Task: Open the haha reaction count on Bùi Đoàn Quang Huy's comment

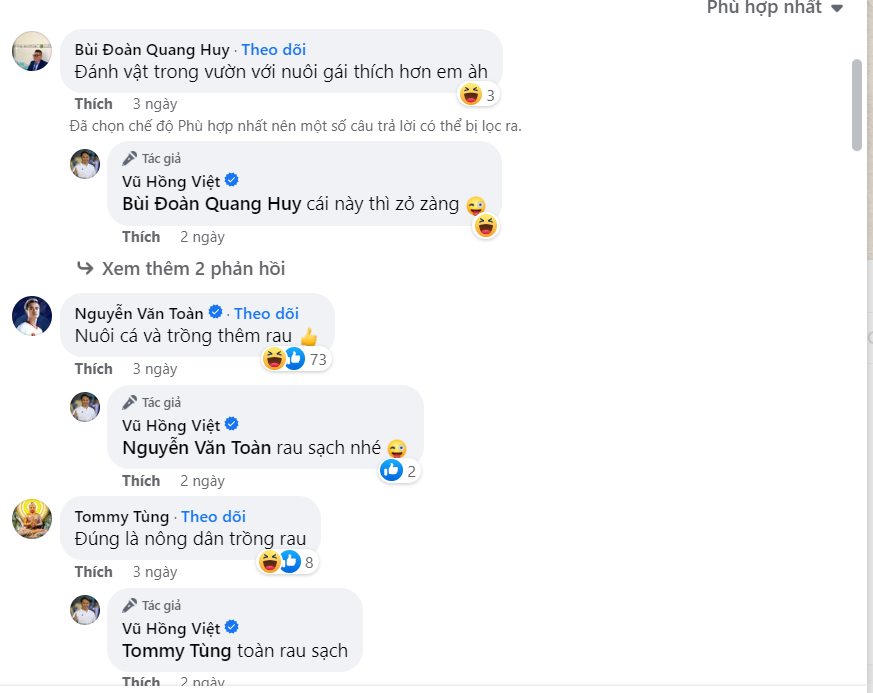Action: 478,95
